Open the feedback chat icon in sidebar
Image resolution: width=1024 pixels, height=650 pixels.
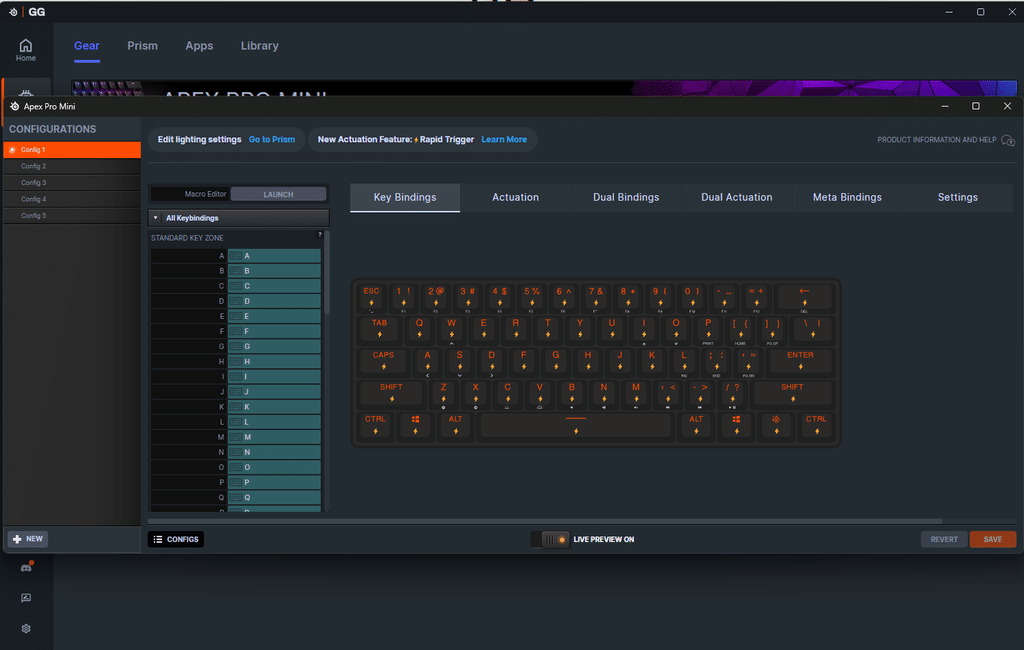point(26,598)
